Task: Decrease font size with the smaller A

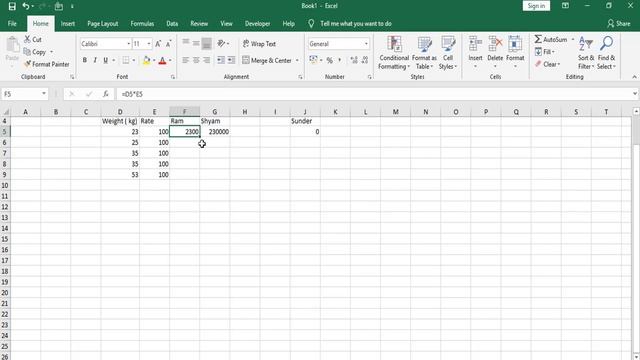Action: click(169, 44)
